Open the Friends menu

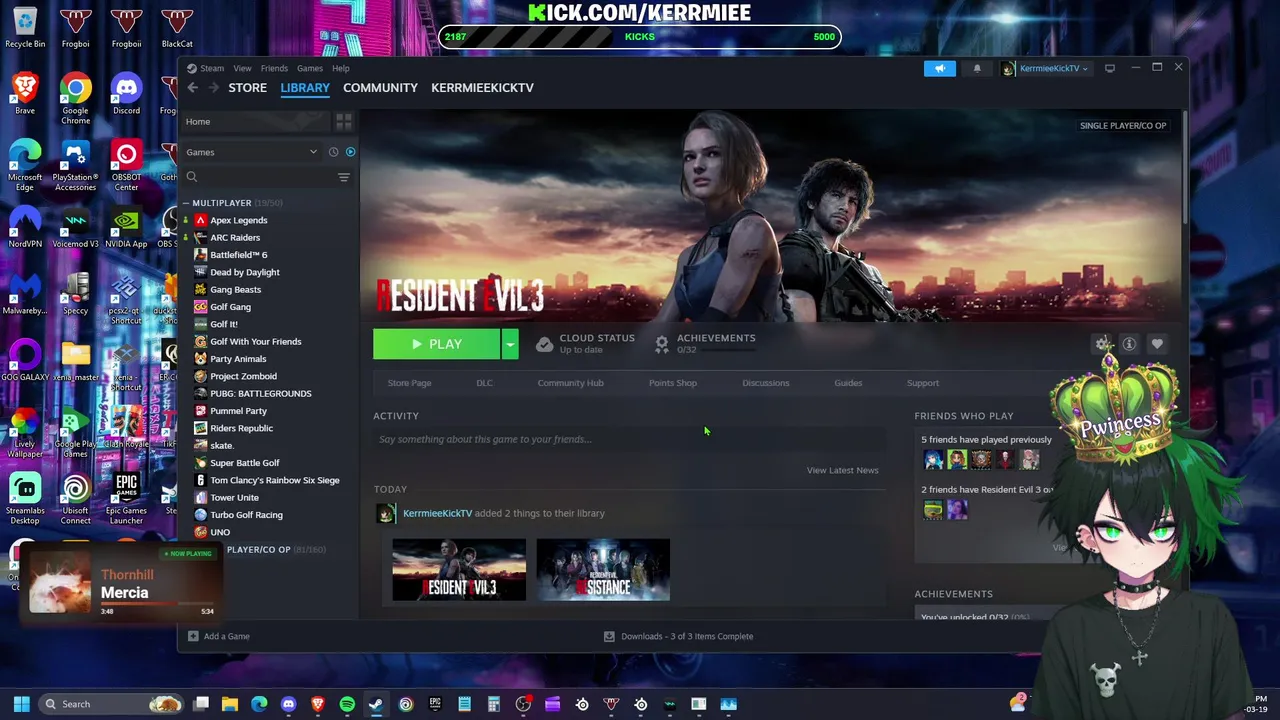(274, 68)
